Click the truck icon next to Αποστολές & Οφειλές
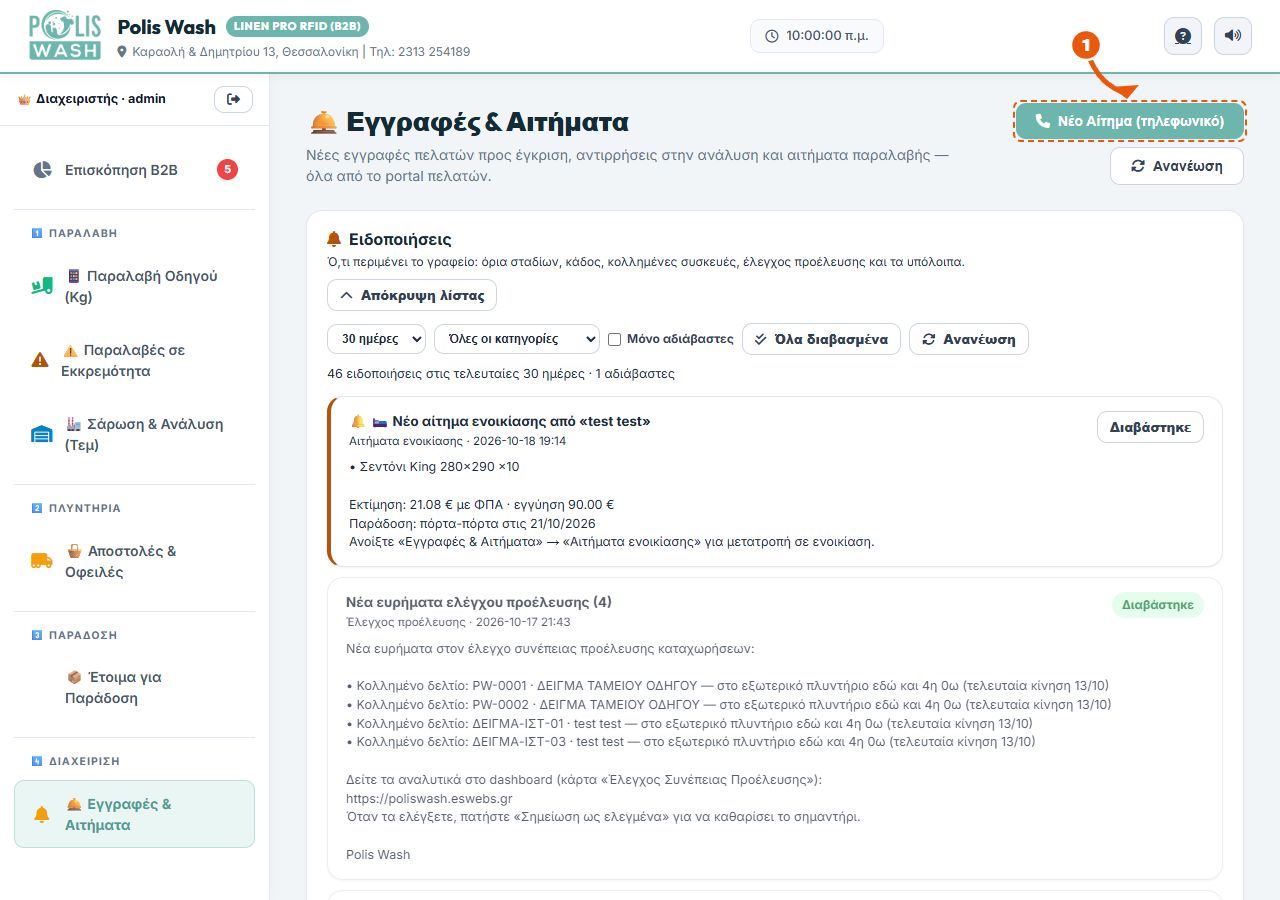The width and height of the screenshot is (1280, 900). (x=41, y=561)
